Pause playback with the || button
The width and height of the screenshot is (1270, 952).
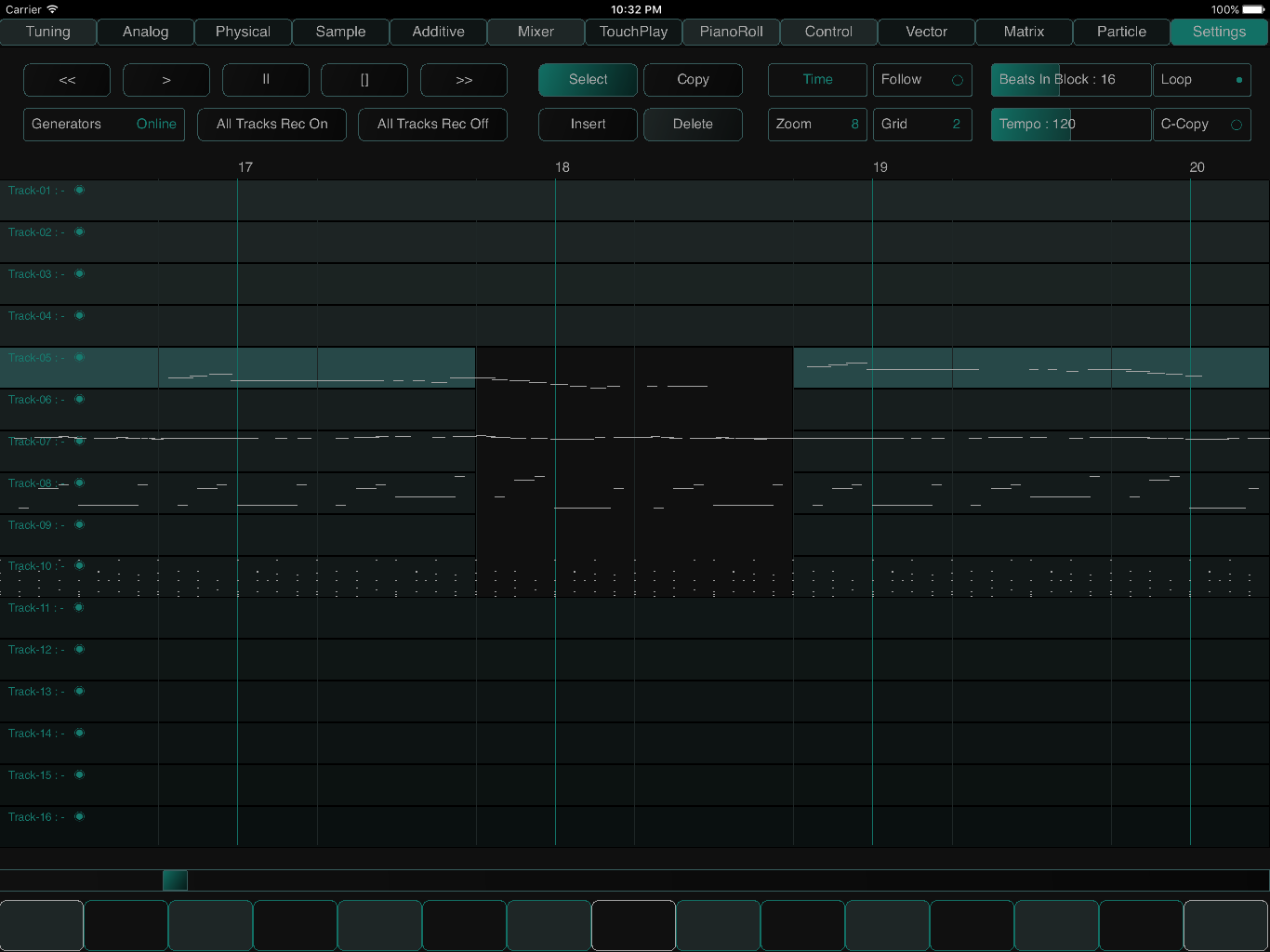(266, 80)
